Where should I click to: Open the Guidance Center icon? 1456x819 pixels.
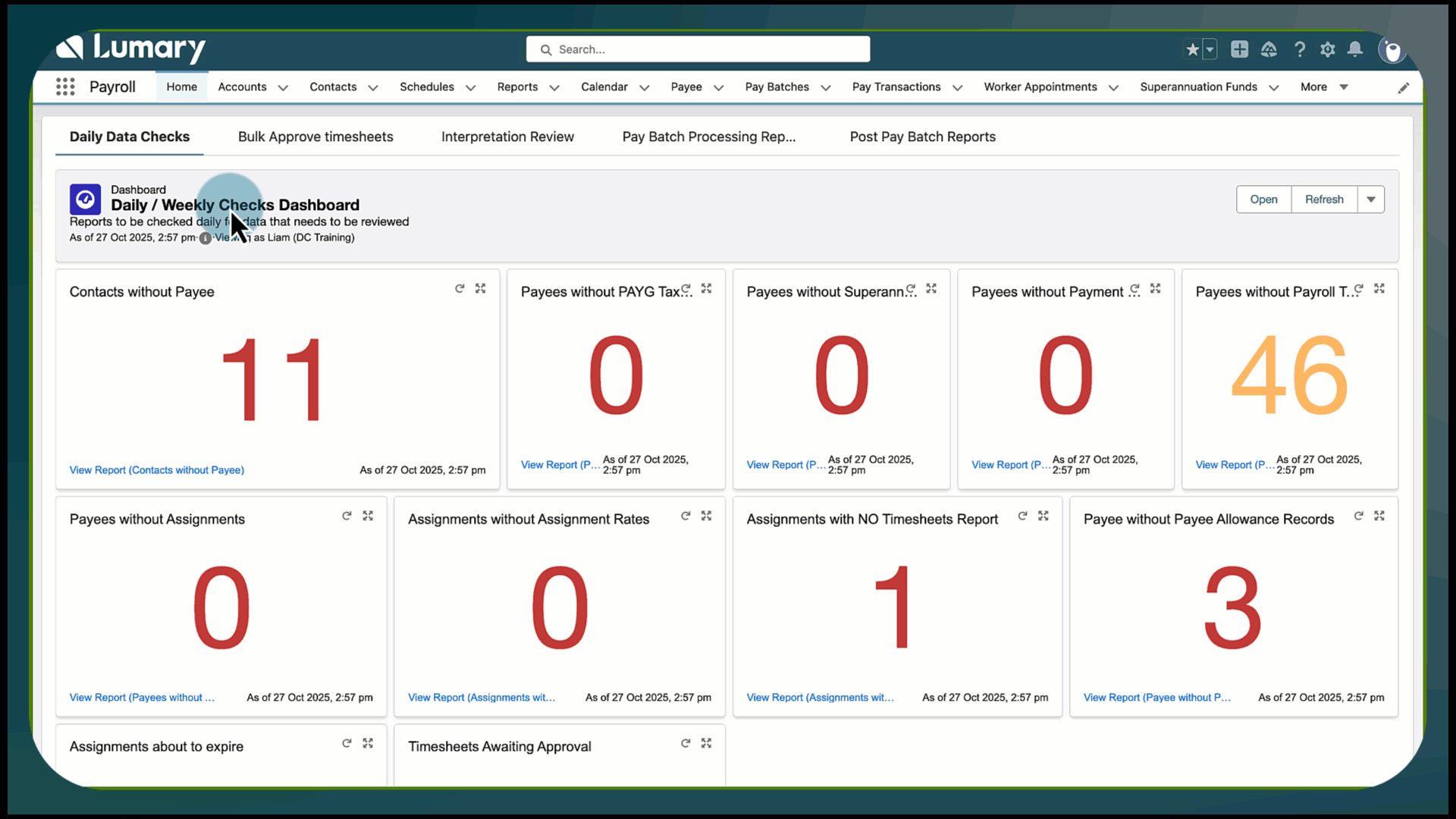(1269, 49)
